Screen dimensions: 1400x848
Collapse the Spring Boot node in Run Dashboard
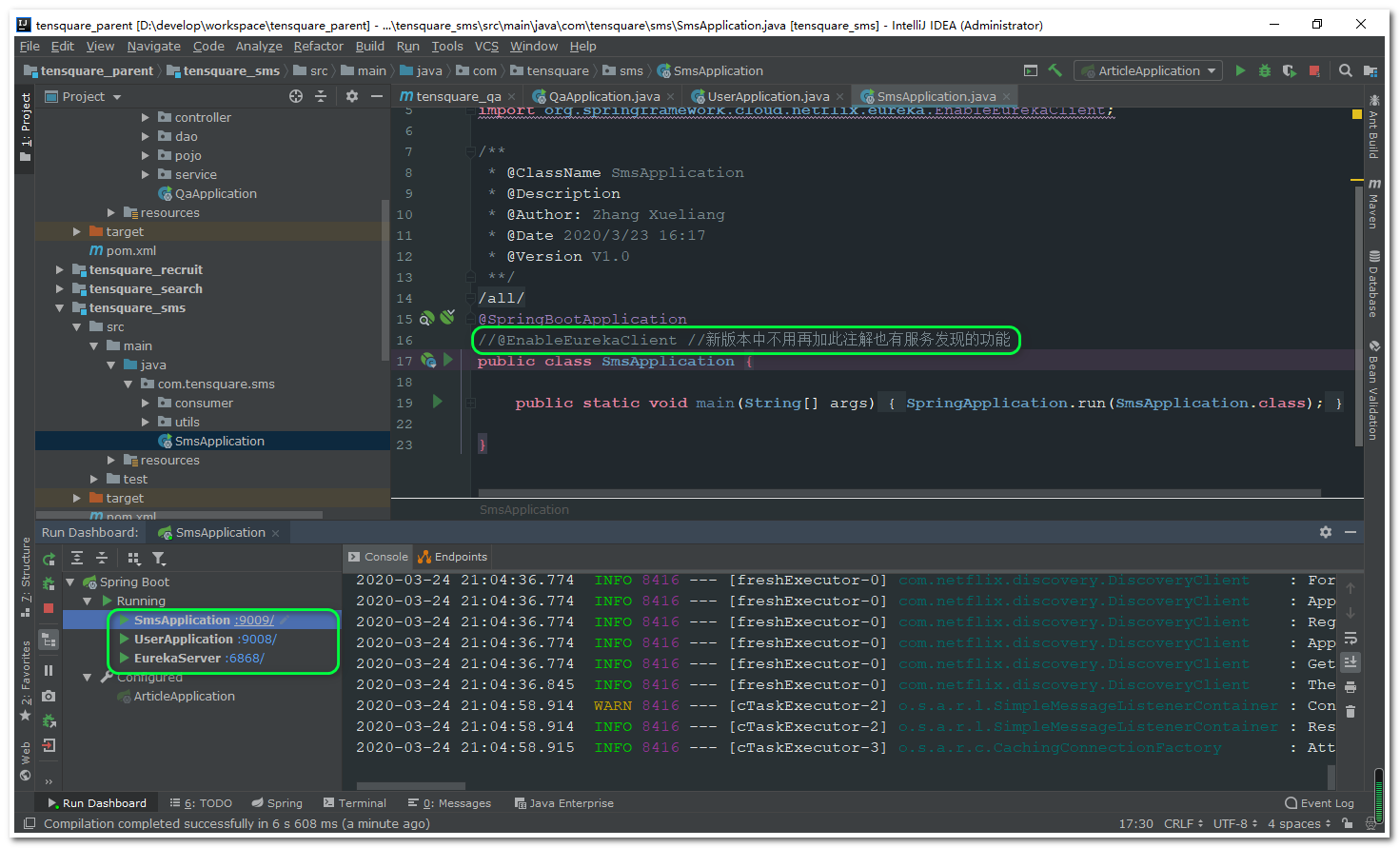coord(69,582)
